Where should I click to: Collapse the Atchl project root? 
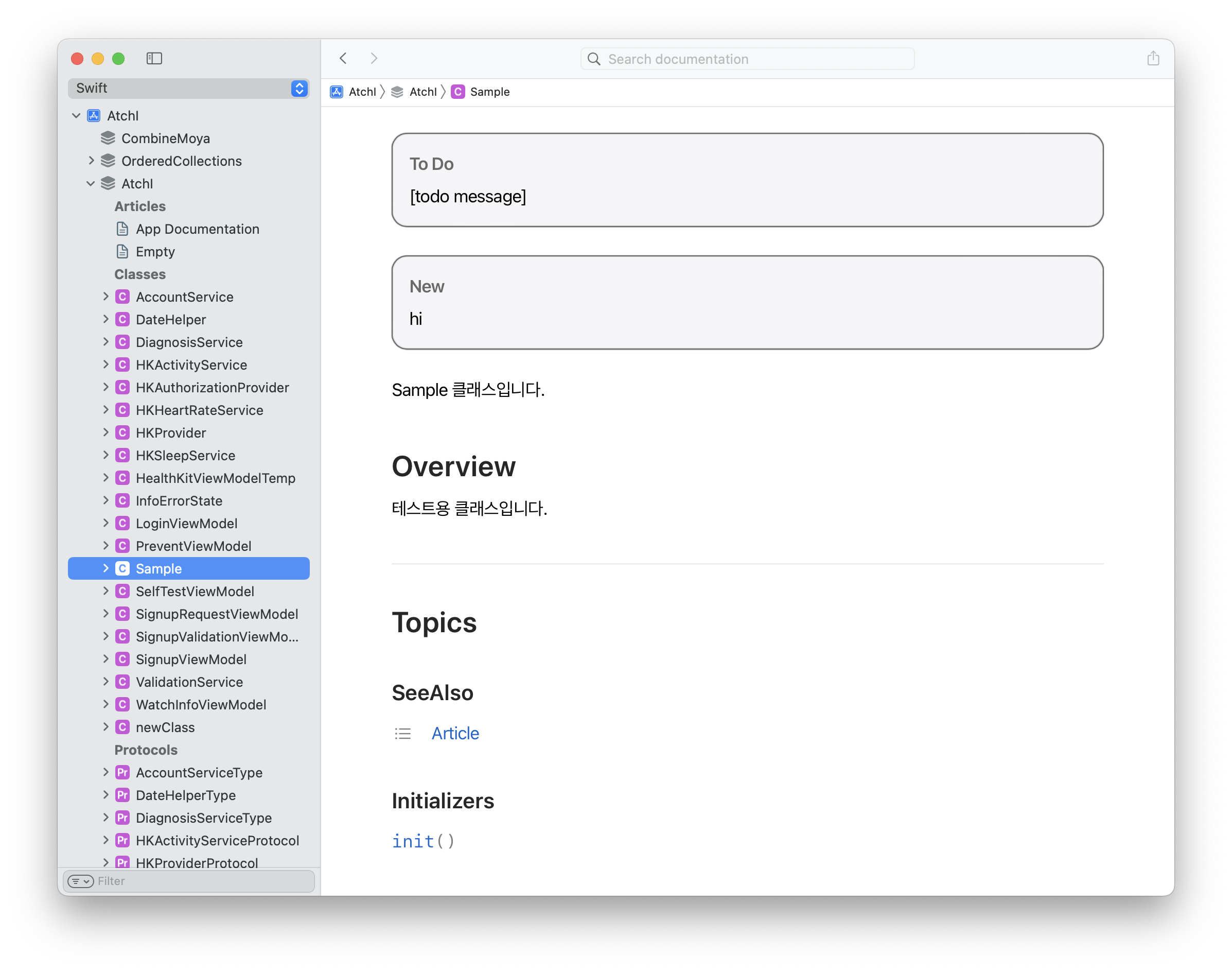point(76,116)
